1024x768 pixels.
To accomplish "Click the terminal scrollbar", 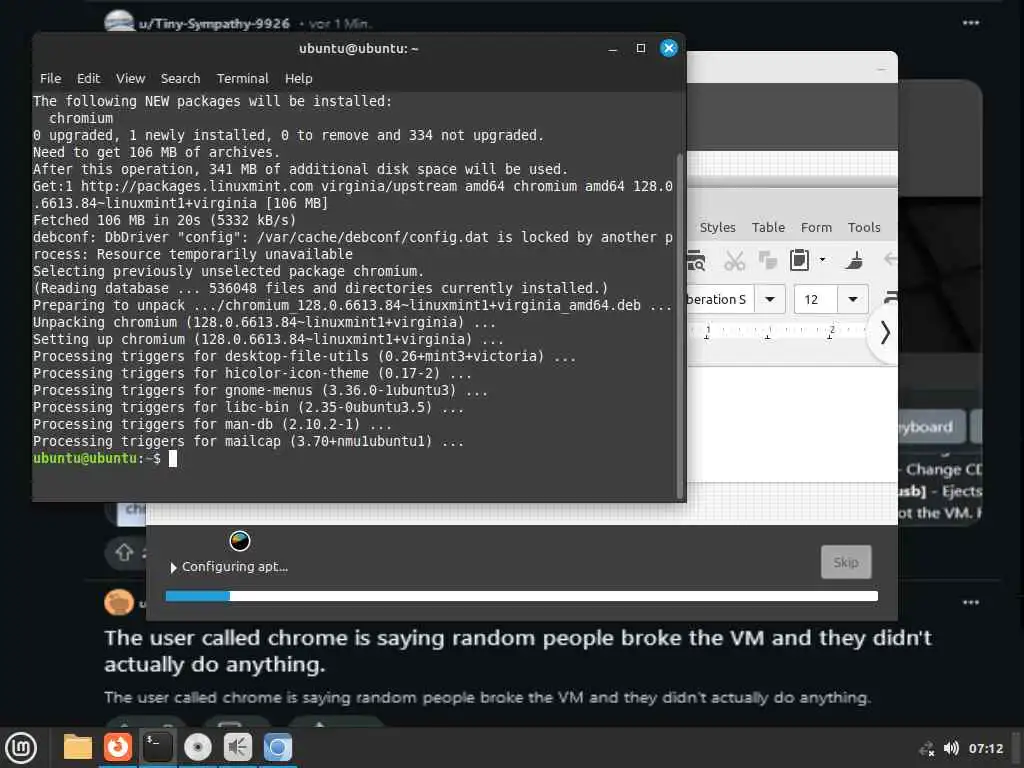I will (x=680, y=327).
